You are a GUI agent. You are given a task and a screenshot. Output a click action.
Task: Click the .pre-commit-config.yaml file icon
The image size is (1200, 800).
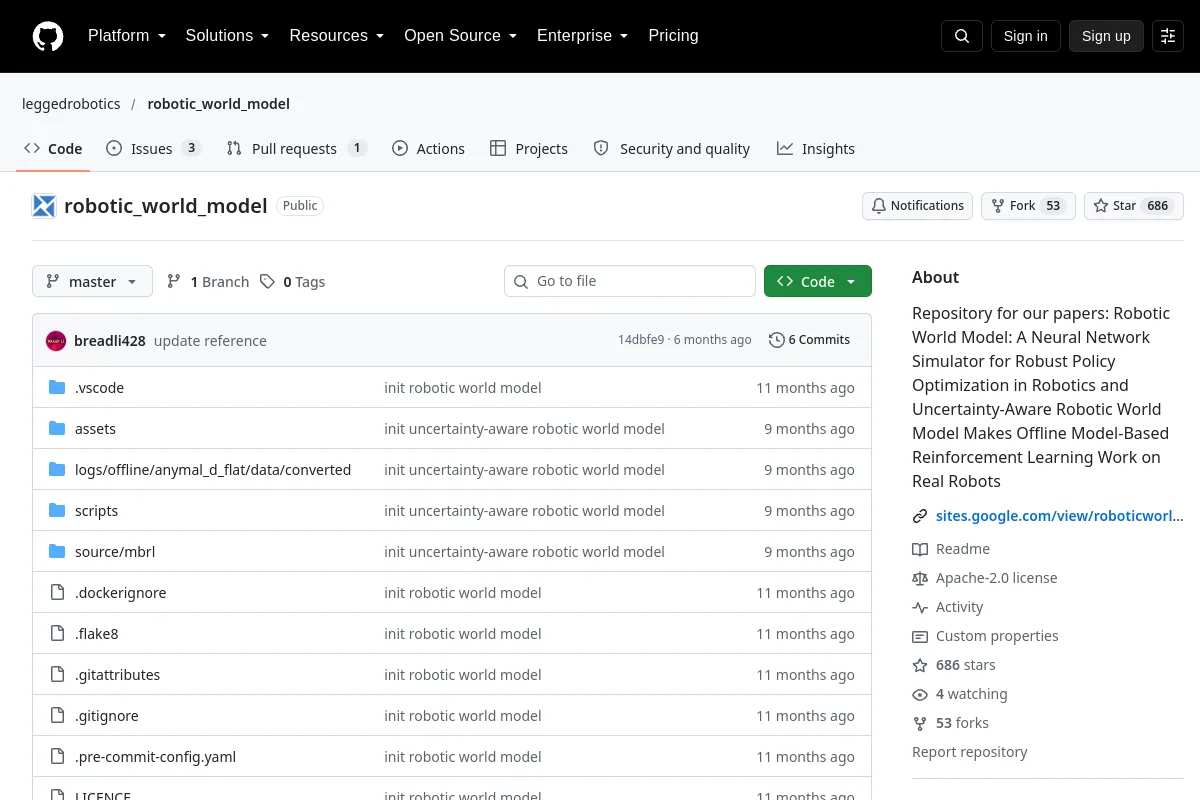[x=57, y=757]
